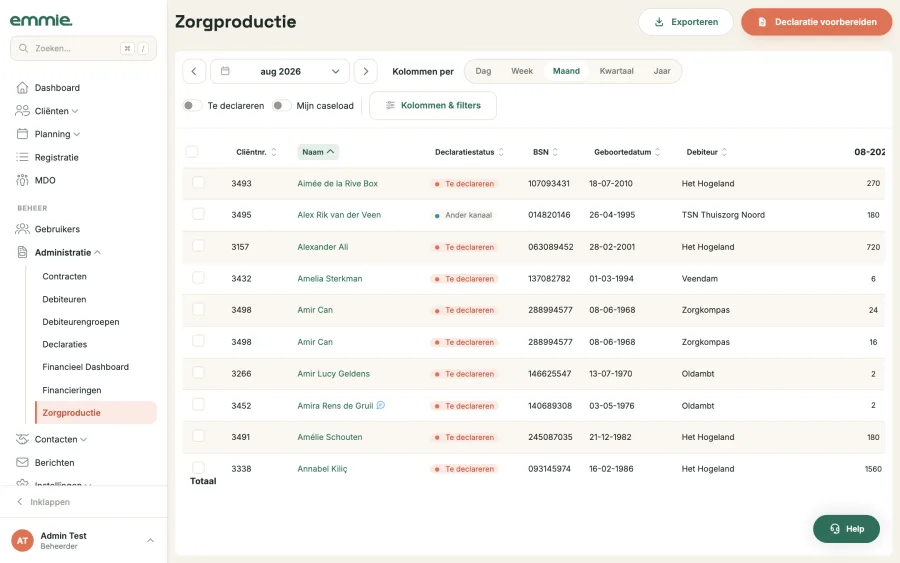
Task: Click the Contacten handshake icon
Action: [x=22, y=439]
